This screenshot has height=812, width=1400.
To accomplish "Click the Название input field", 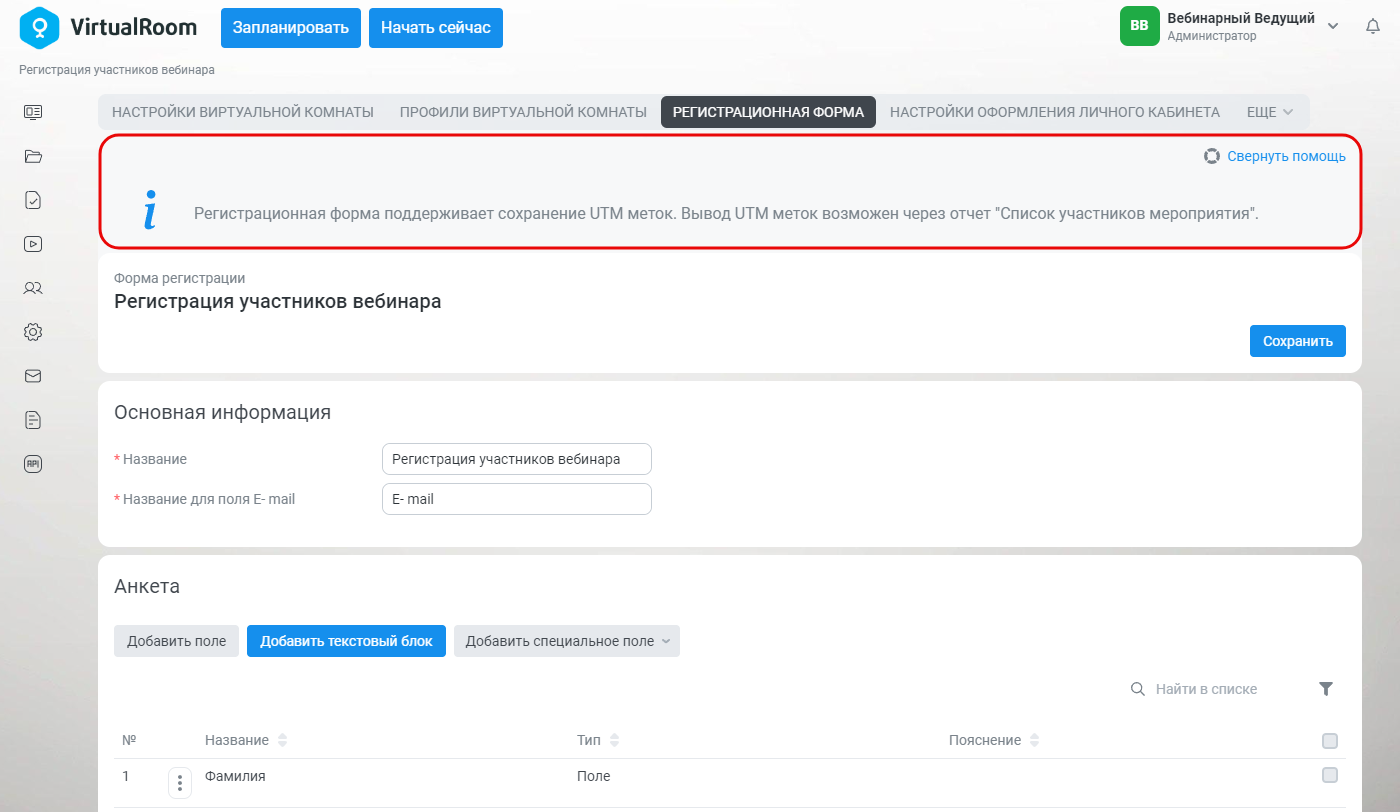I will pos(517,459).
